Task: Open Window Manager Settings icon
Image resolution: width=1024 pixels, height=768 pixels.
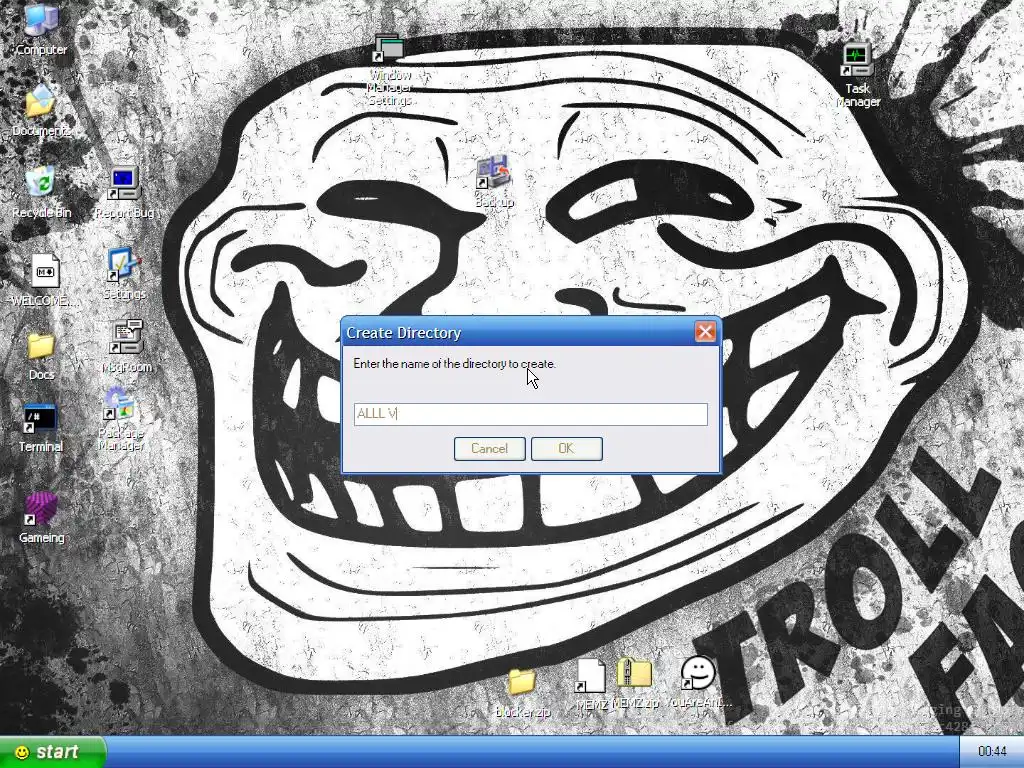Action: pyautogui.click(x=390, y=70)
